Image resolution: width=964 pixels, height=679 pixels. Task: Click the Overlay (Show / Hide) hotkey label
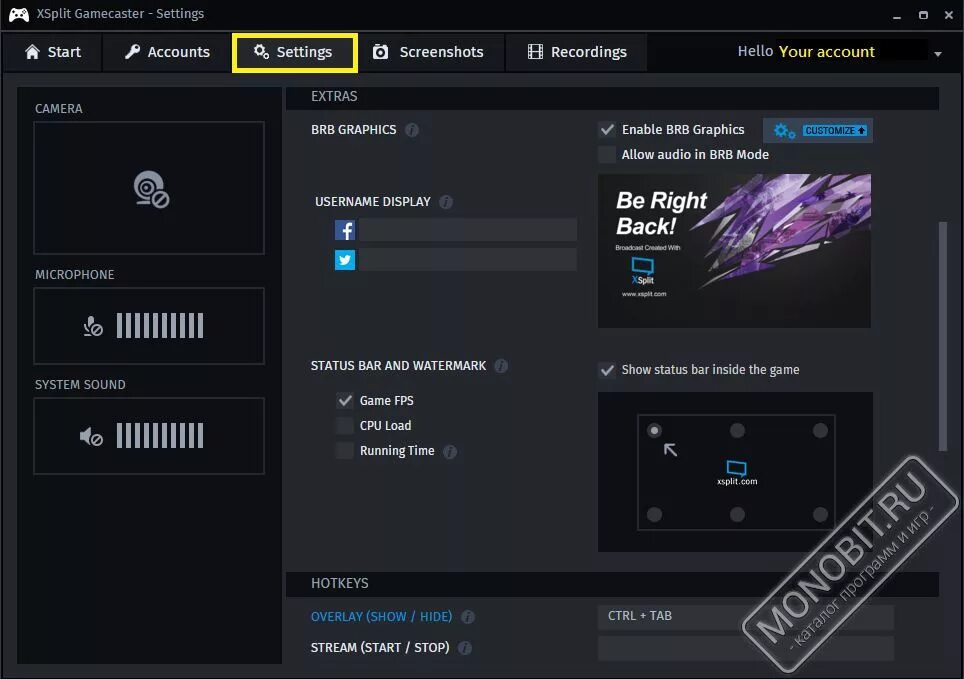pos(381,617)
